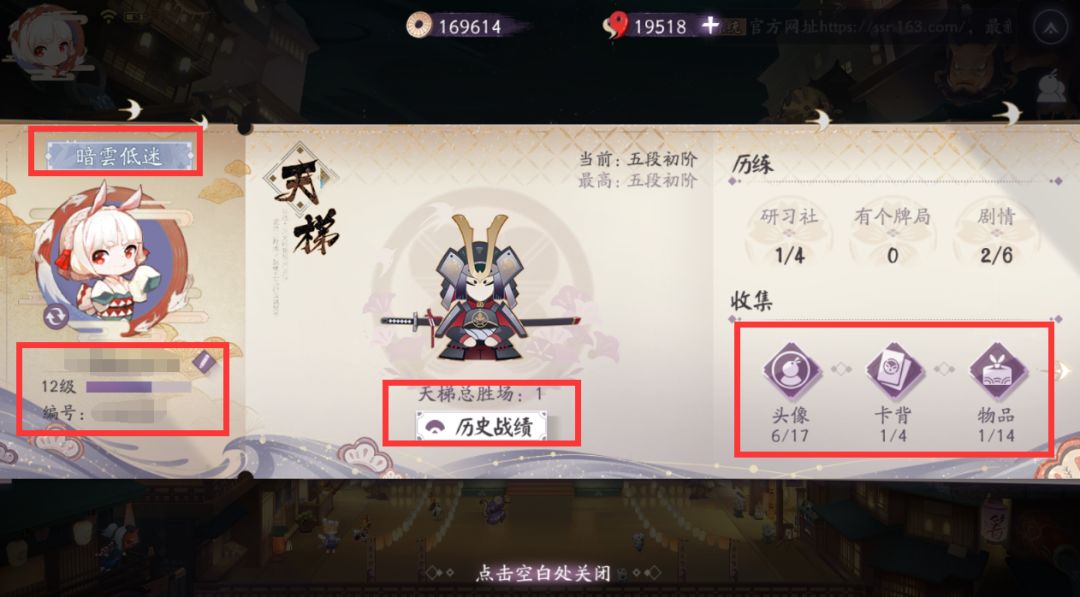Click 点击空白处关闭 to close panel
The image size is (1080, 597).
click(543, 573)
